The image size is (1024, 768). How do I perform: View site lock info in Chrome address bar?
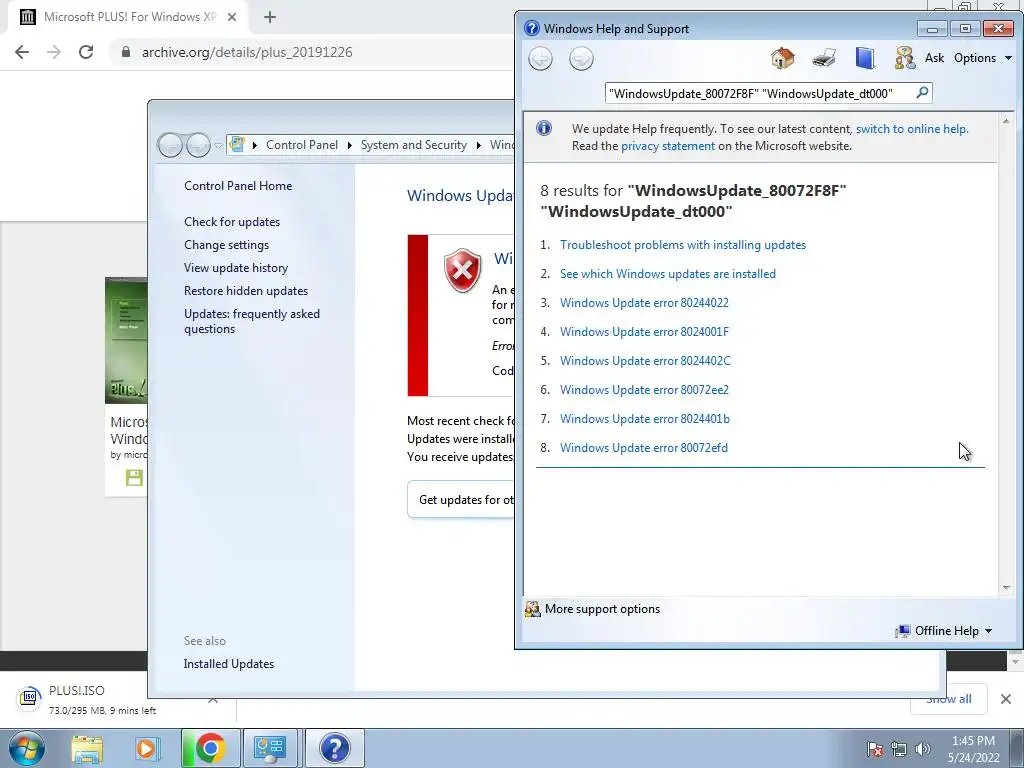[126, 52]
